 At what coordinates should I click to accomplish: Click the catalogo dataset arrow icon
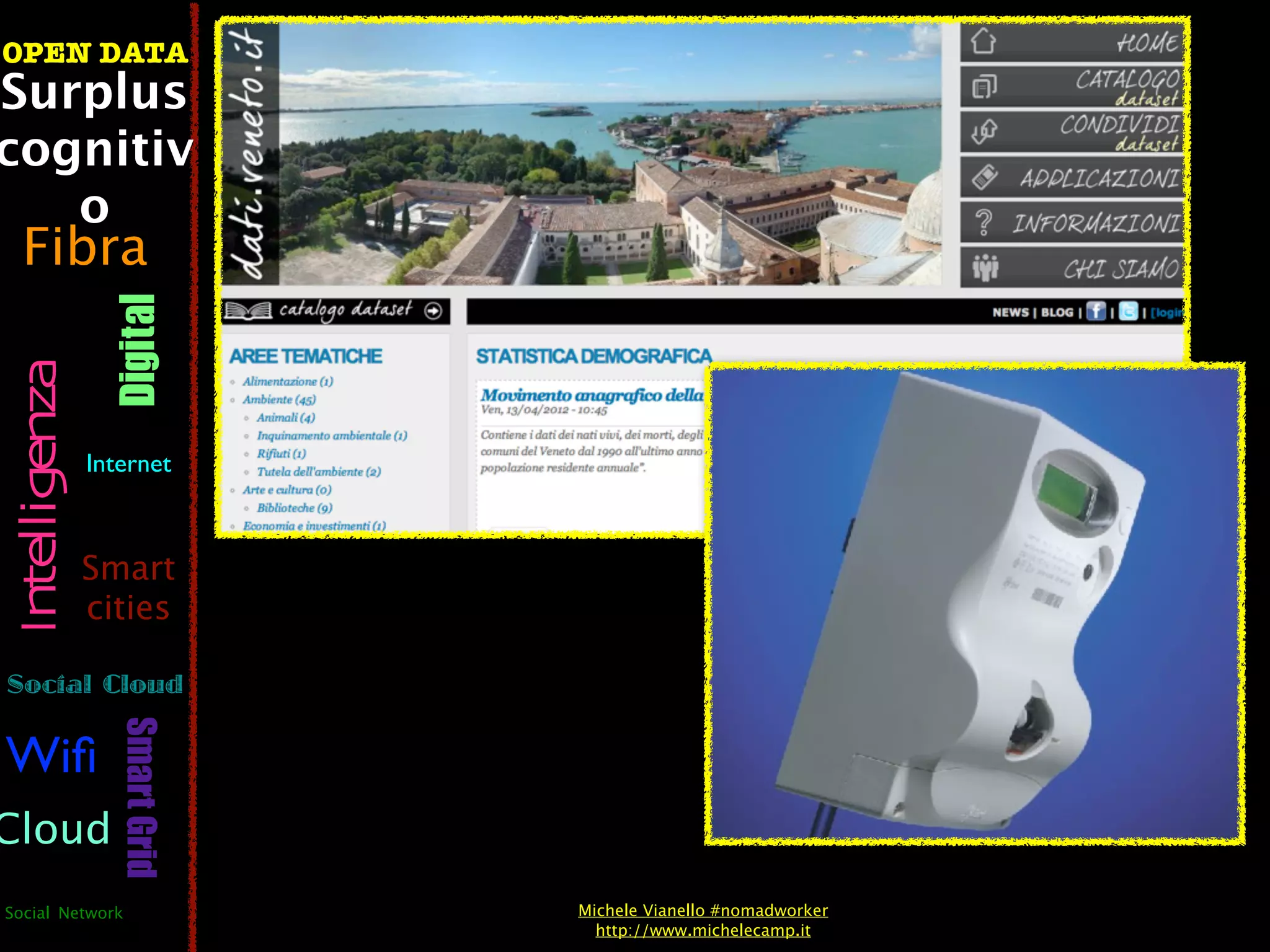[433, 311]
